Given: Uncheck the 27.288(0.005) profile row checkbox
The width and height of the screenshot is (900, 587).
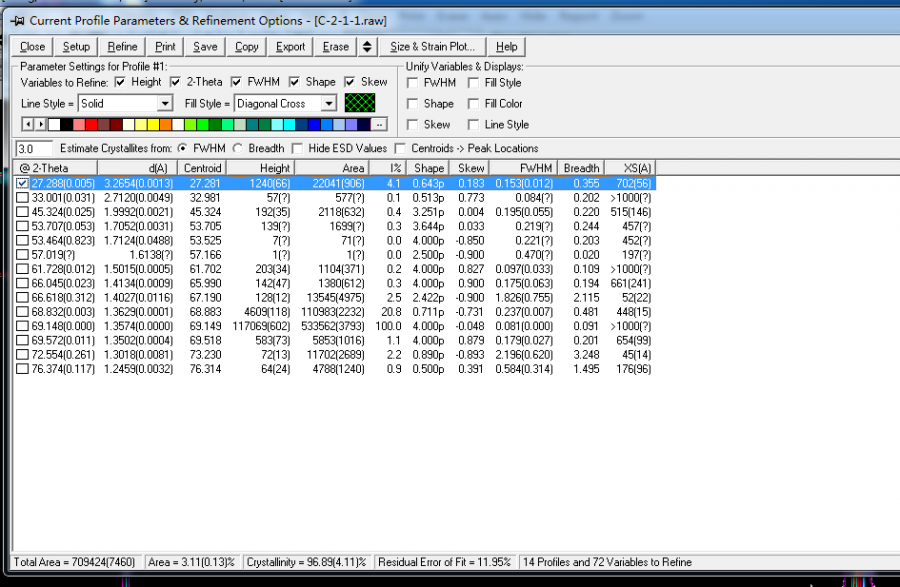Looking at the screenshot, I should coord(22,183).
